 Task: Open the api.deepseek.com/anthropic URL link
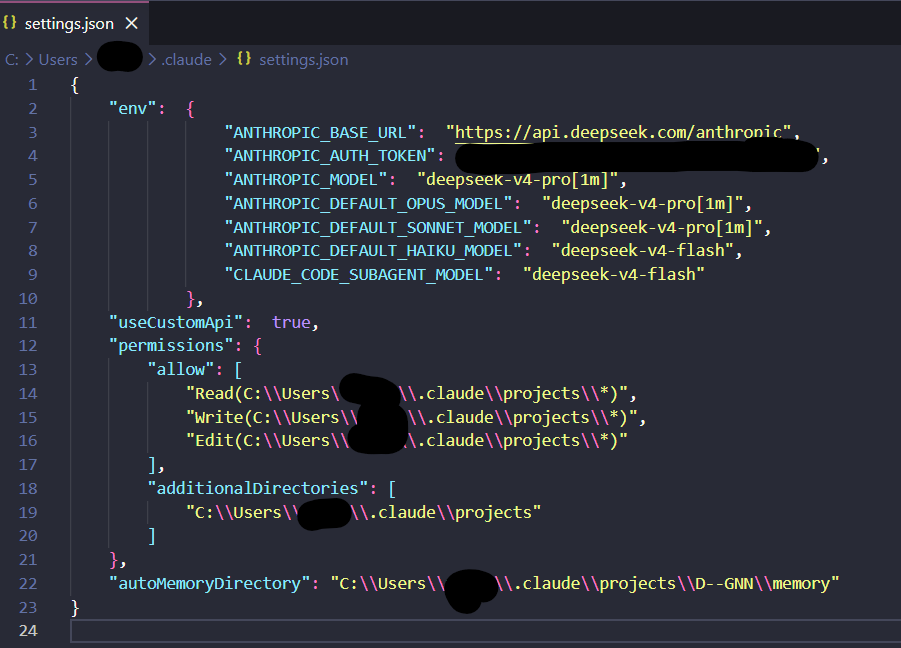pyautogui.click(x=618, y=133)
